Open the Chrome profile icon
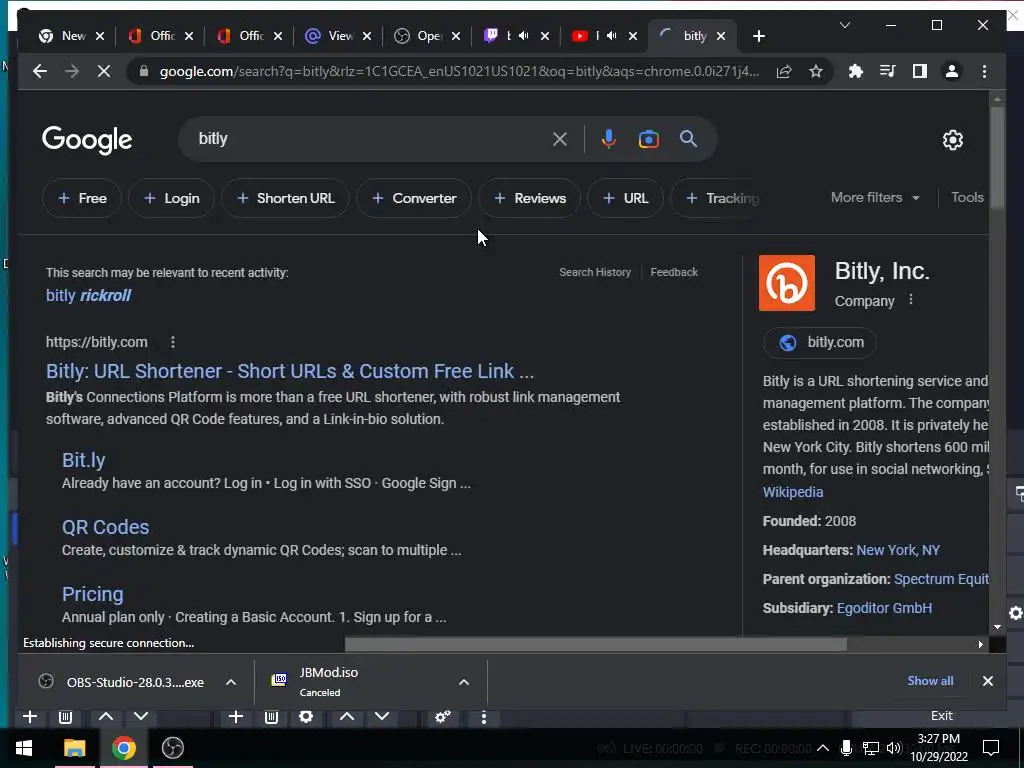Screen dimensions: 1024x768 pyautogui.click(x=952, y=71)
